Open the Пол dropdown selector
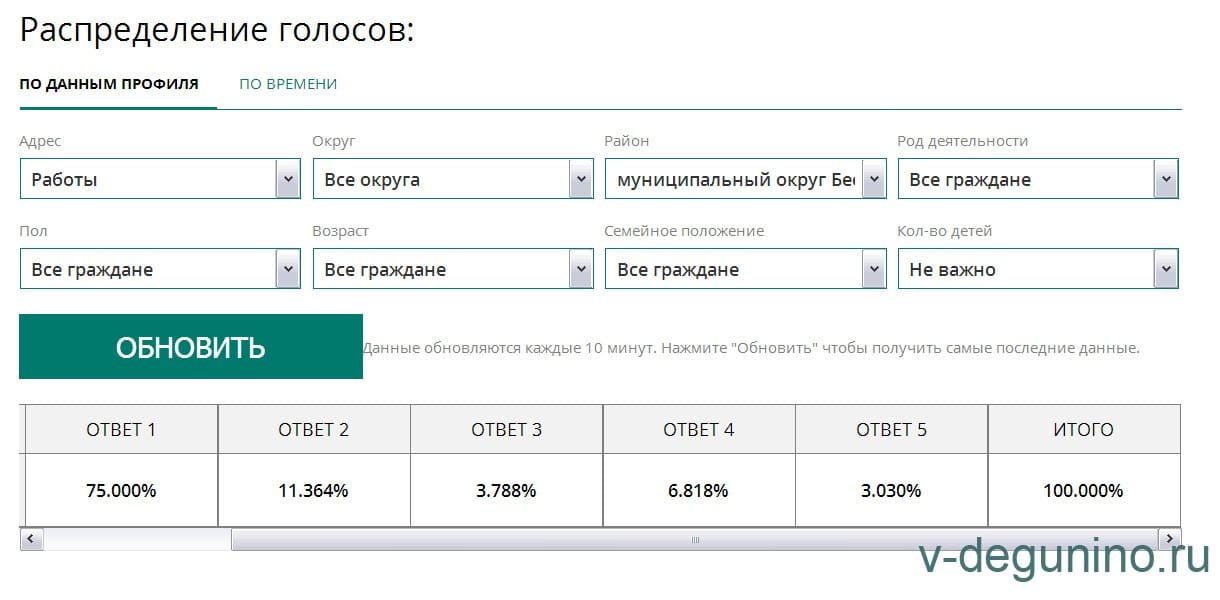The image size is (1220, 600). [160, 270]
